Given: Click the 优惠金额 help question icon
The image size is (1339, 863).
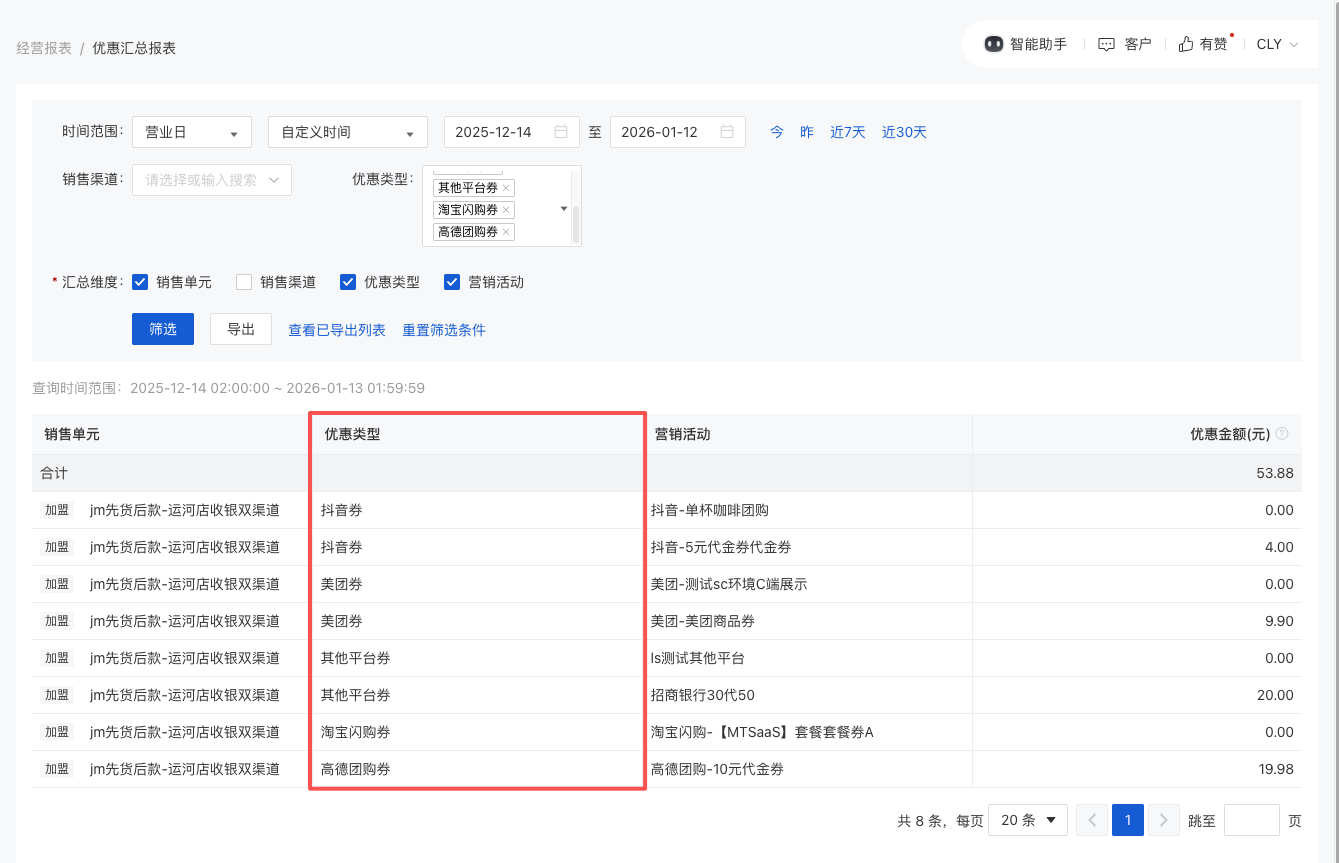Looking at the screenshot, I should click(x=1282, y=434).
